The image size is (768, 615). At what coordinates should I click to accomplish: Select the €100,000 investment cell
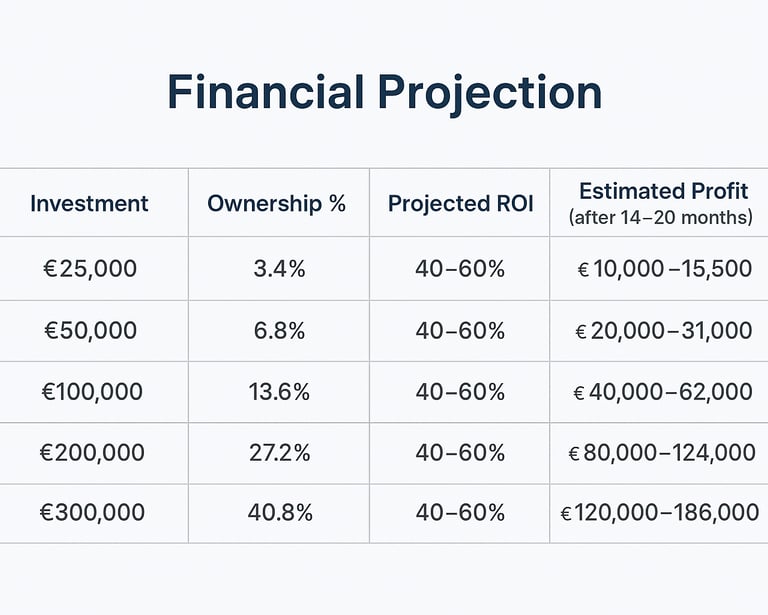click(x=91, y=392)
